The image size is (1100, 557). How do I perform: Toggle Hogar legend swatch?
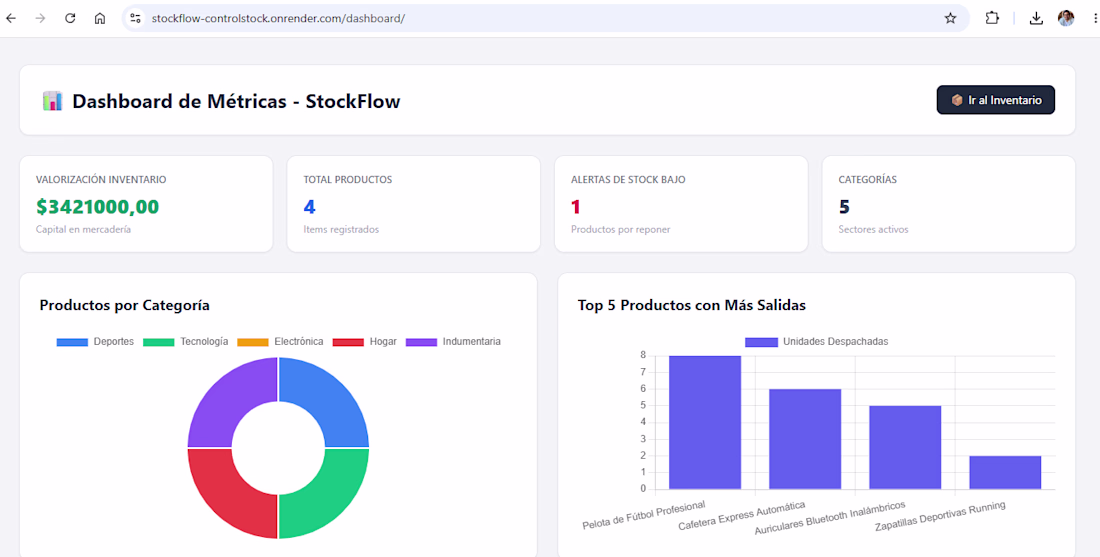point(348,342)
